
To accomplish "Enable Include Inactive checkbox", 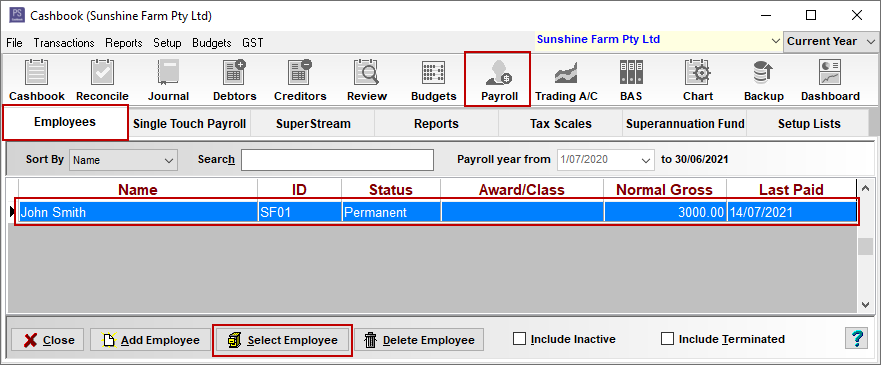I will click(x=520, y=339).
